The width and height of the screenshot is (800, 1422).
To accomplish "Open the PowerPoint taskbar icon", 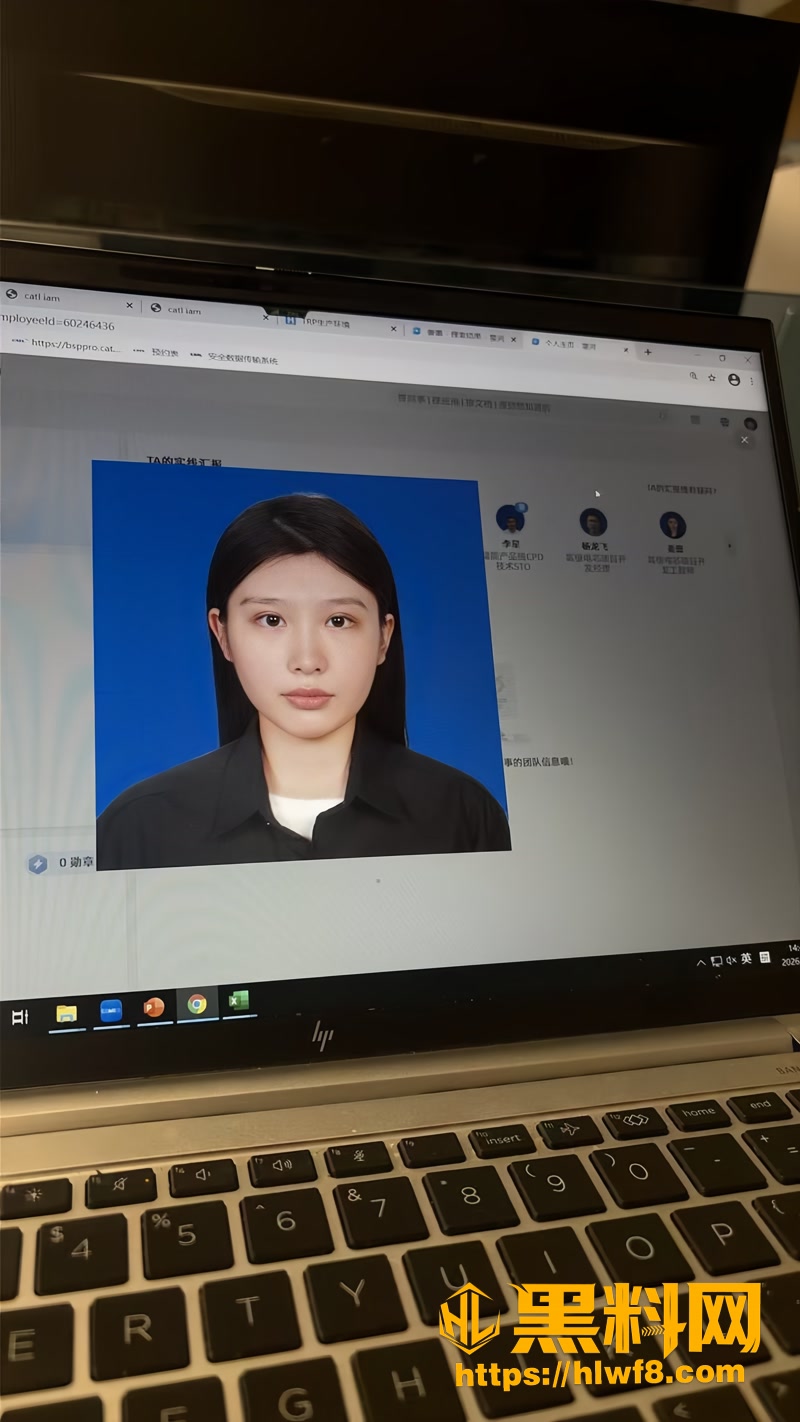I will [x=154, y=1007].
